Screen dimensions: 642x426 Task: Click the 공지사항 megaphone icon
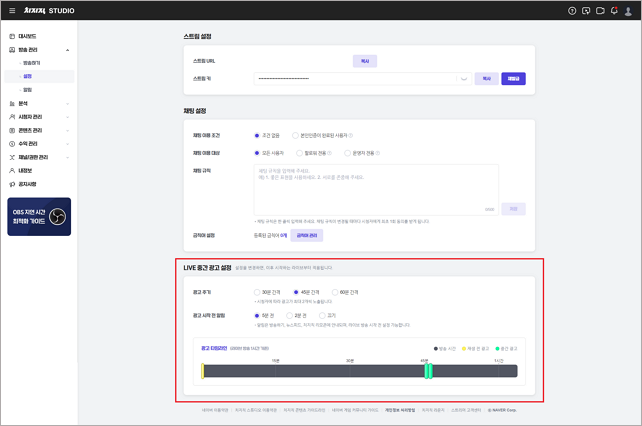click(11, 184)
